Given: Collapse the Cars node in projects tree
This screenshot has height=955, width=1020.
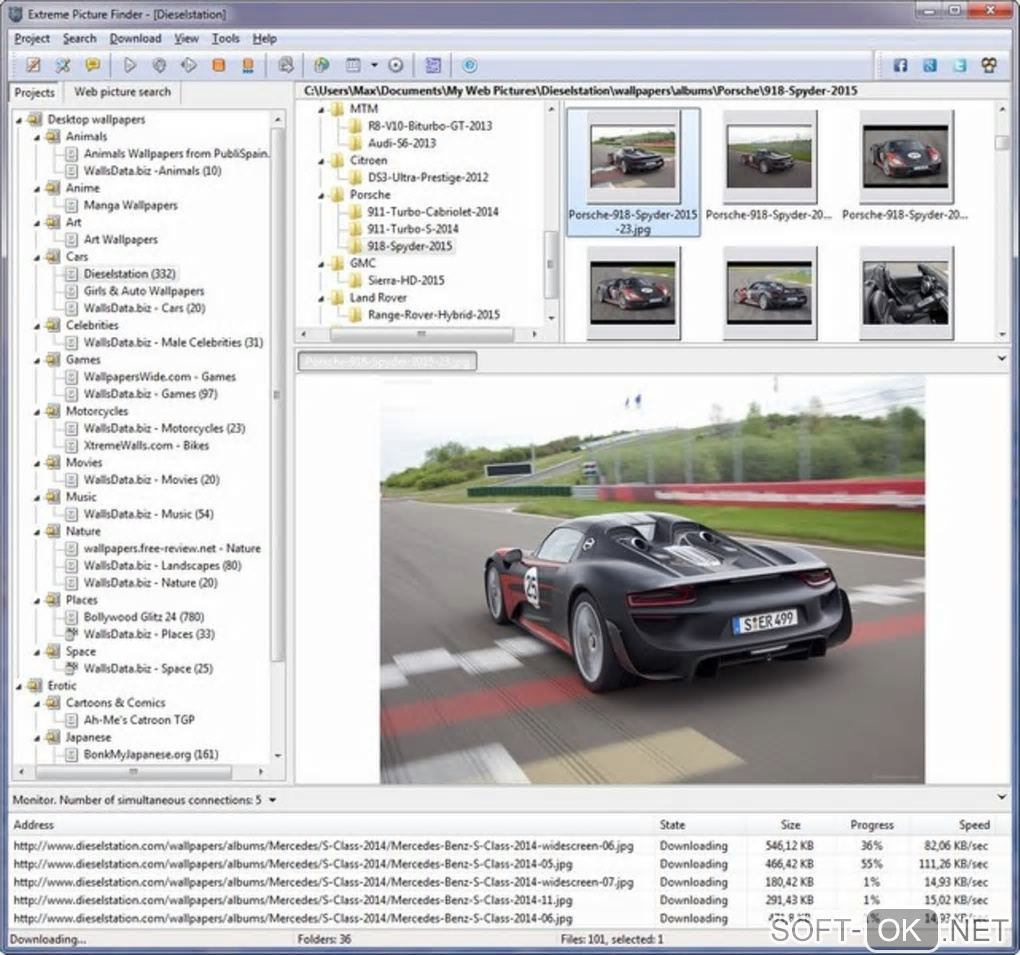Looking at the screenshot, I should pos(38,257).
